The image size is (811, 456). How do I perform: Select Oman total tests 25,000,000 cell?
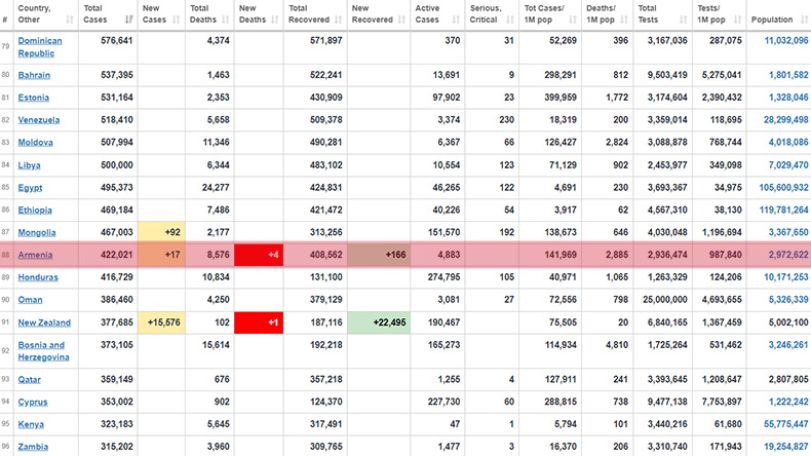tap(663, 300)
